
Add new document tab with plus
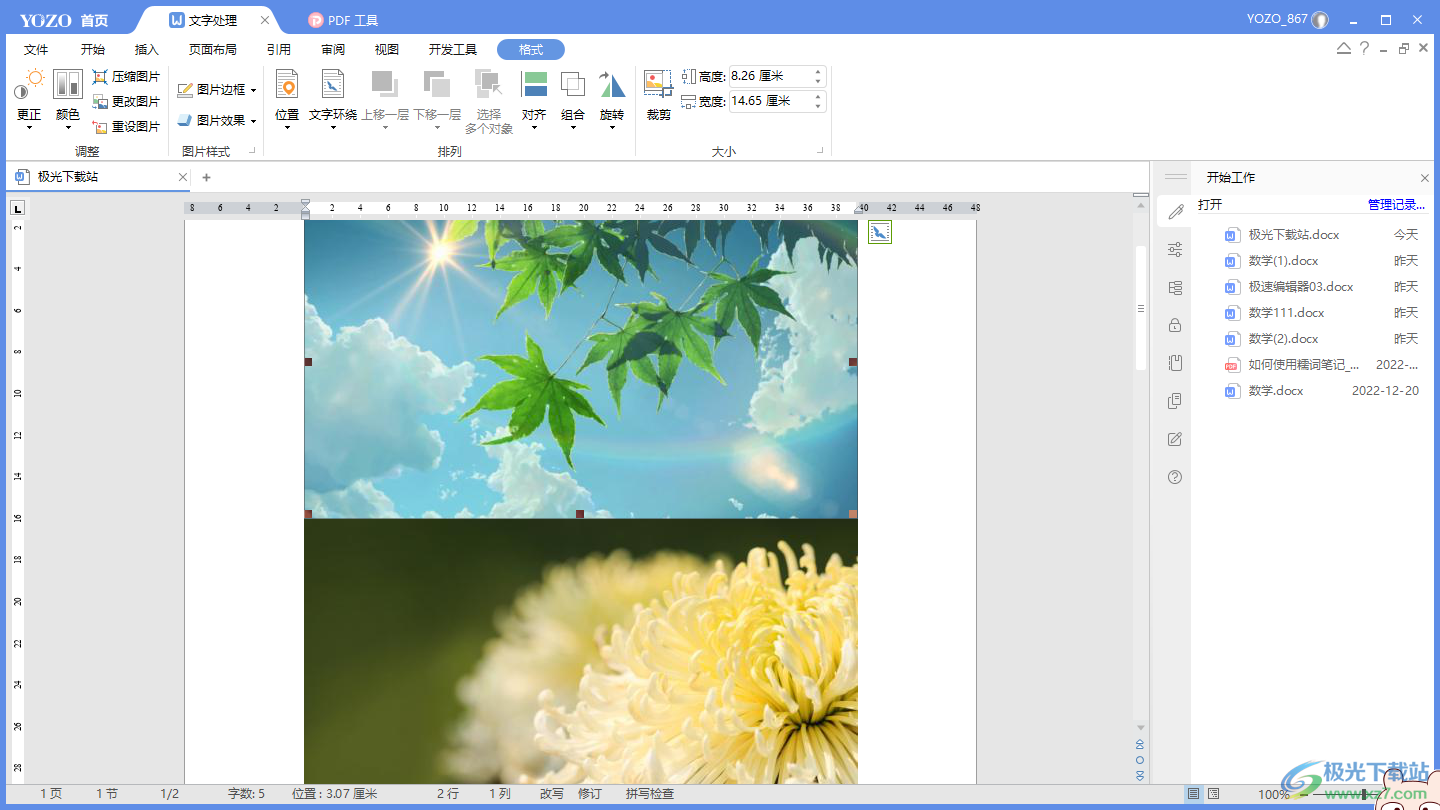point(206,177)
